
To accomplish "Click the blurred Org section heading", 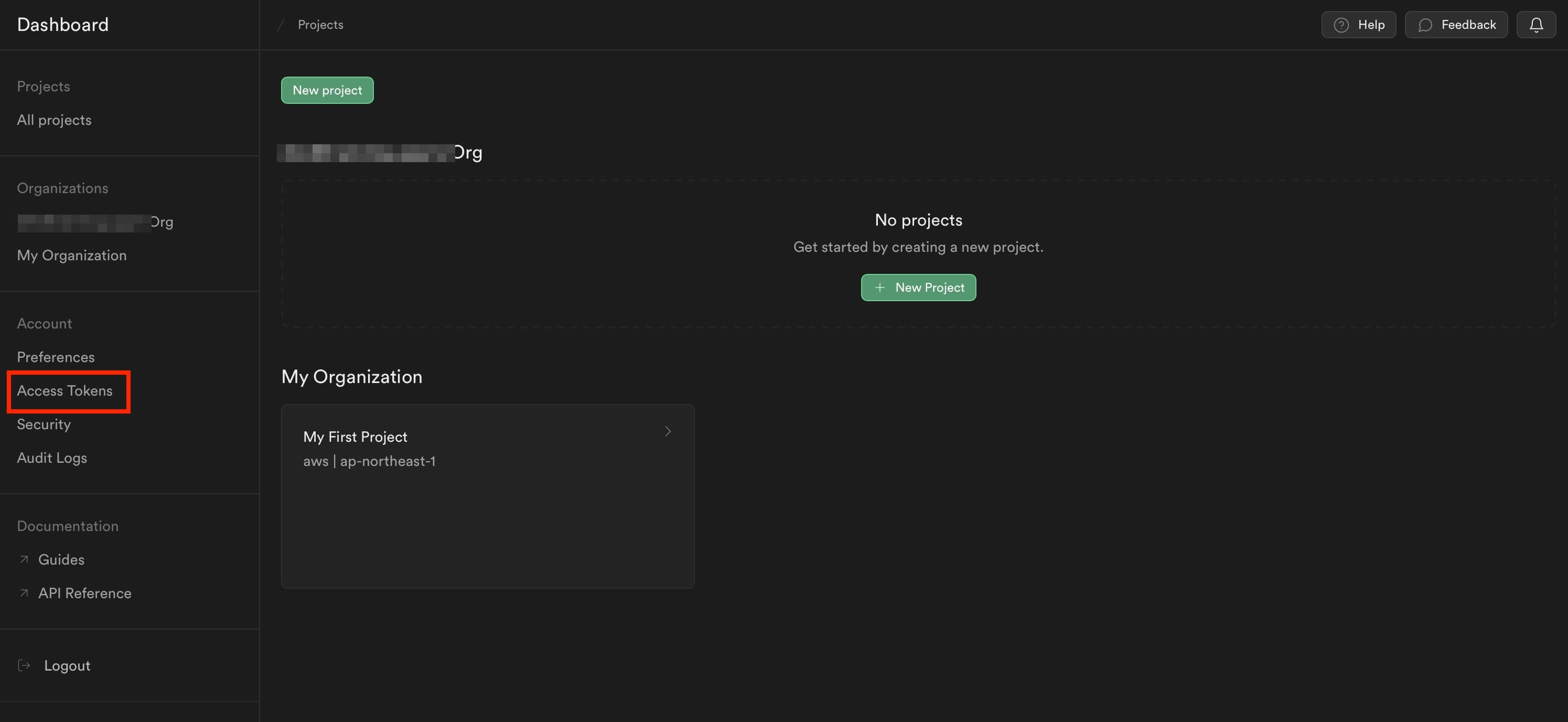I will (380, 152).
